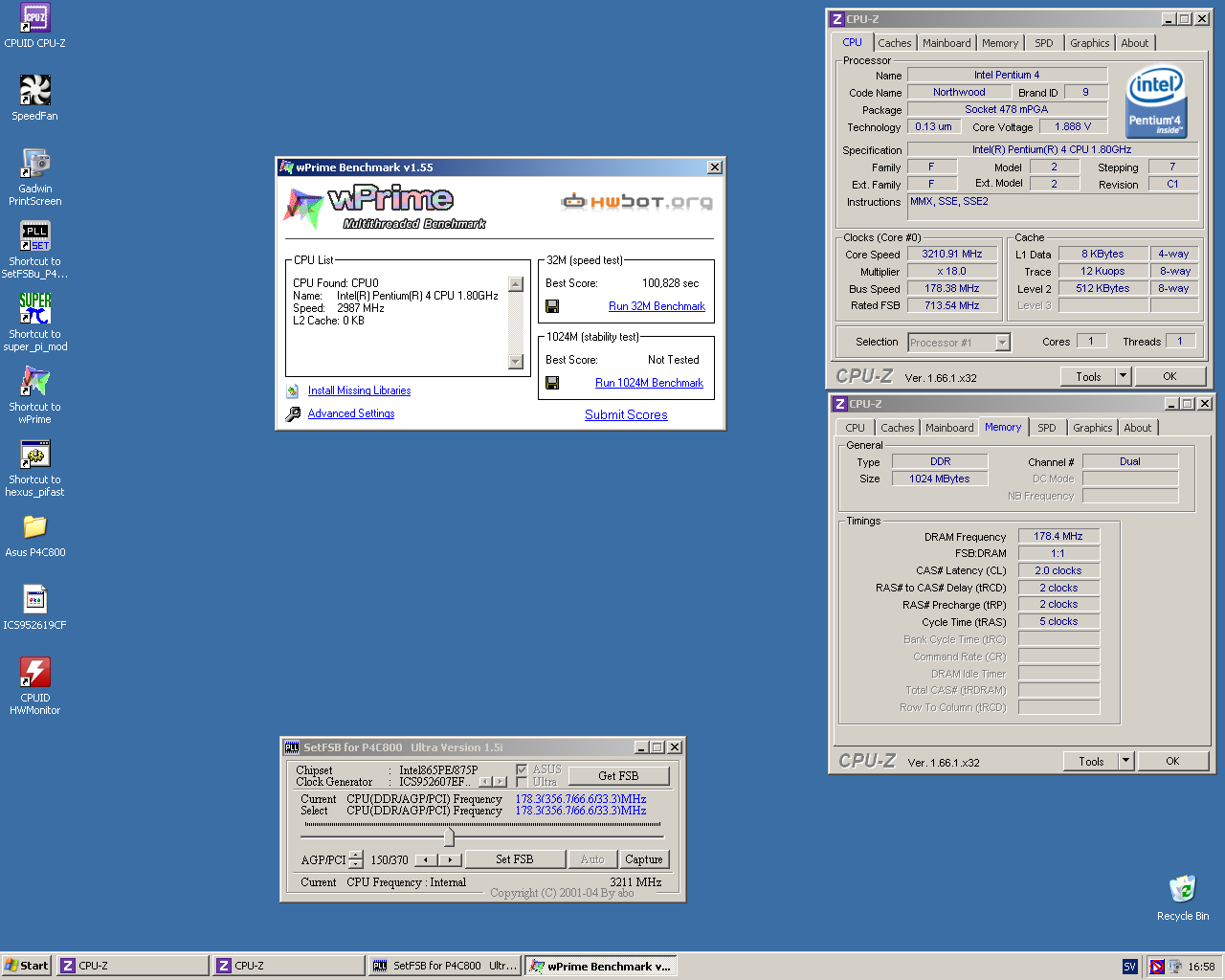The width and height of the screenshot is (1225, 980).
Task: Click the save icon for 1024M score
Action: 552,383
